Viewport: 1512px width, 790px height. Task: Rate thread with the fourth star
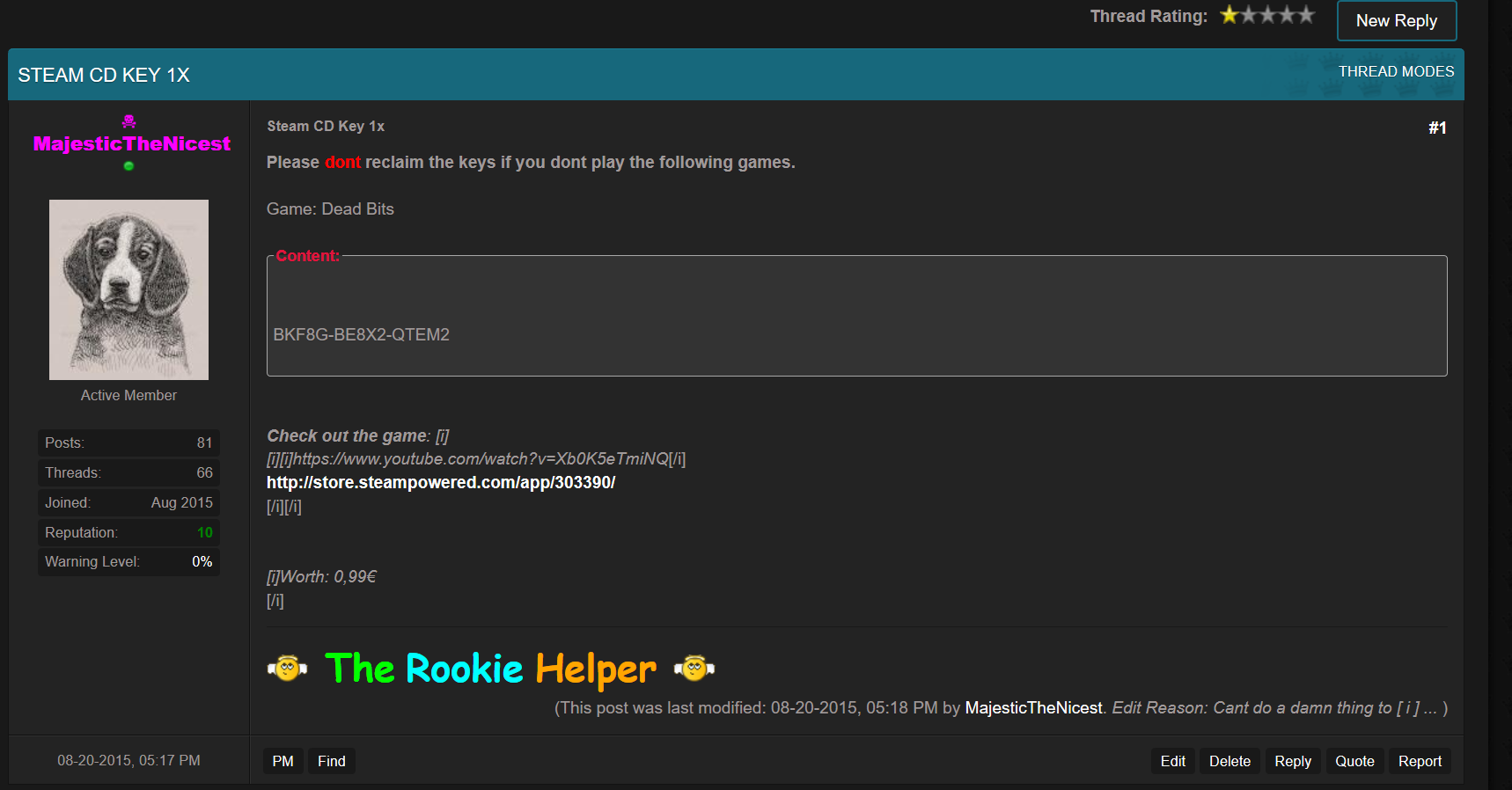(1288, 15)
